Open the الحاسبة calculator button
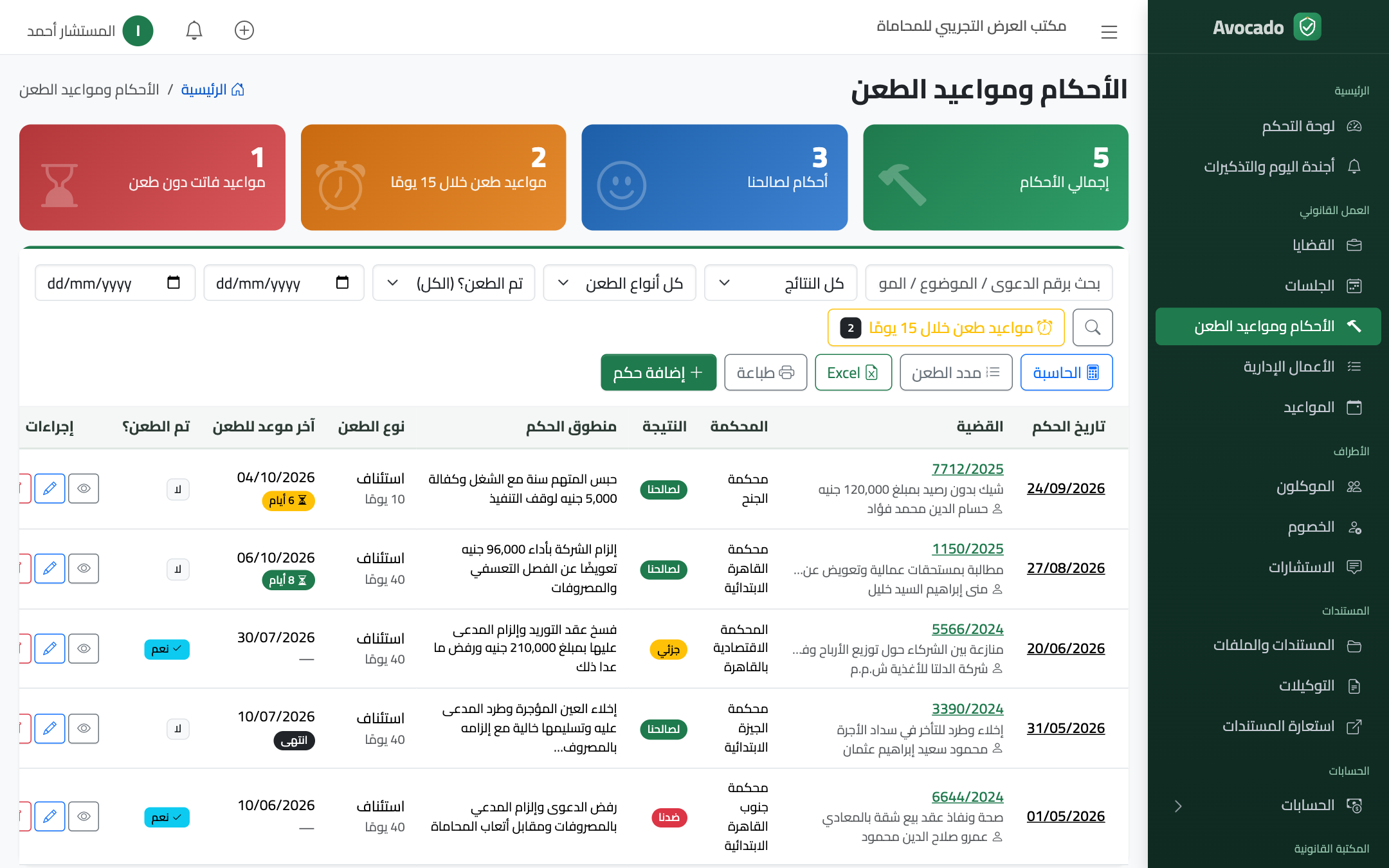 tap(1066, 372)
